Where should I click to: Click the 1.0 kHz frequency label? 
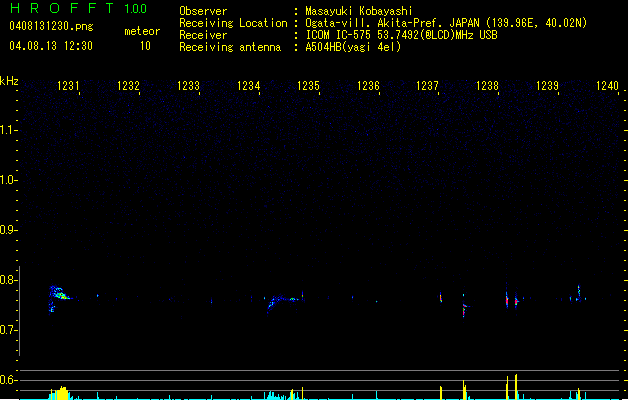pyautogui.click(x=8, y=180)
